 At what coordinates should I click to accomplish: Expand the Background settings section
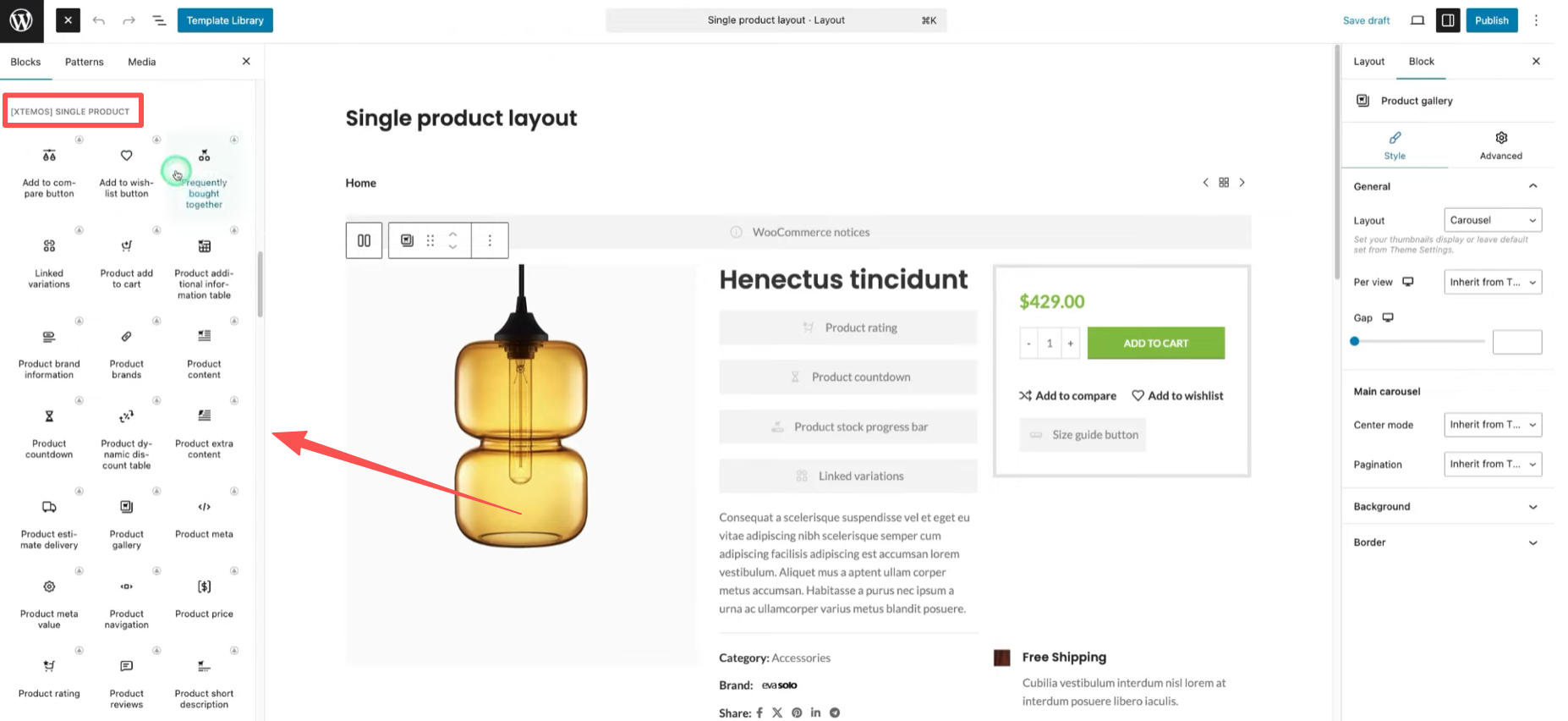coord(1447,507)
